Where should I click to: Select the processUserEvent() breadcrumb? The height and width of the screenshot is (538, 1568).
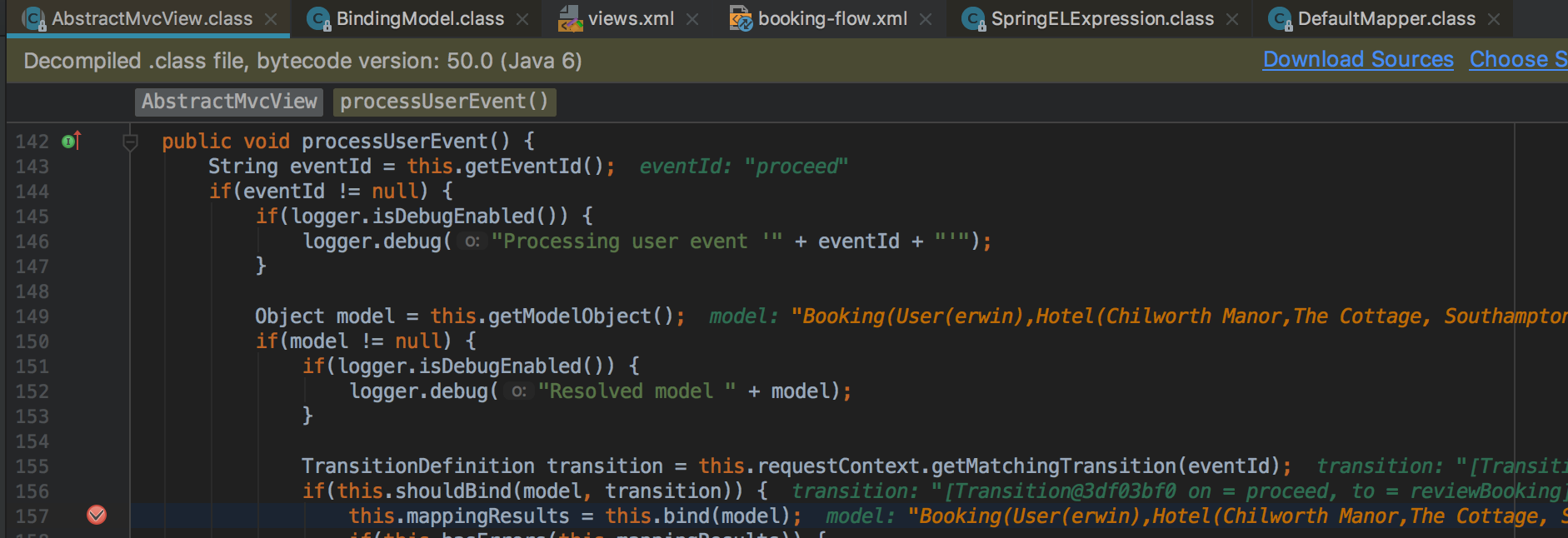click(444, 102)
